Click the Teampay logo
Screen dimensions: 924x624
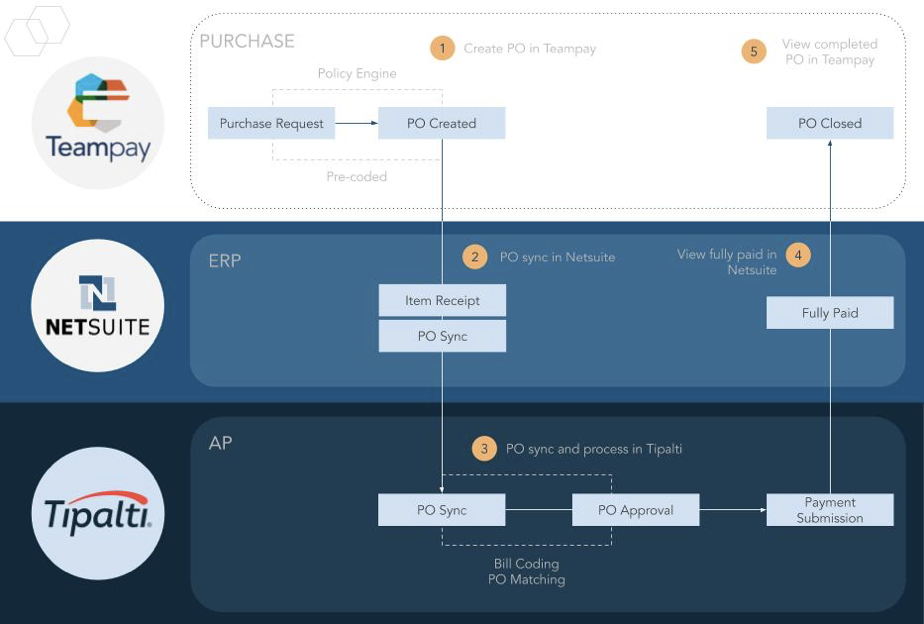click(98, 123)
